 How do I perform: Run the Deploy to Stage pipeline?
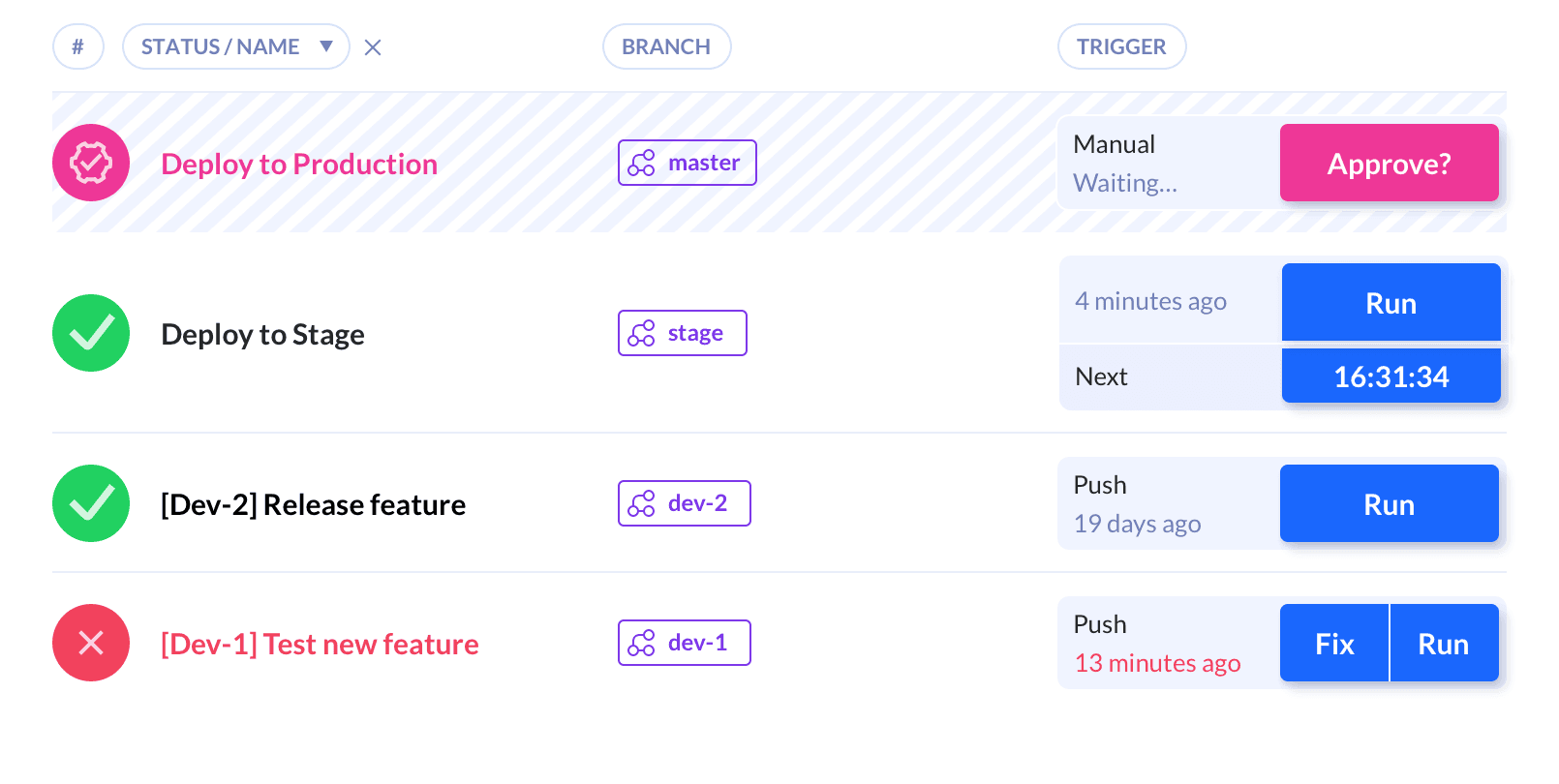click(1391, 303)
